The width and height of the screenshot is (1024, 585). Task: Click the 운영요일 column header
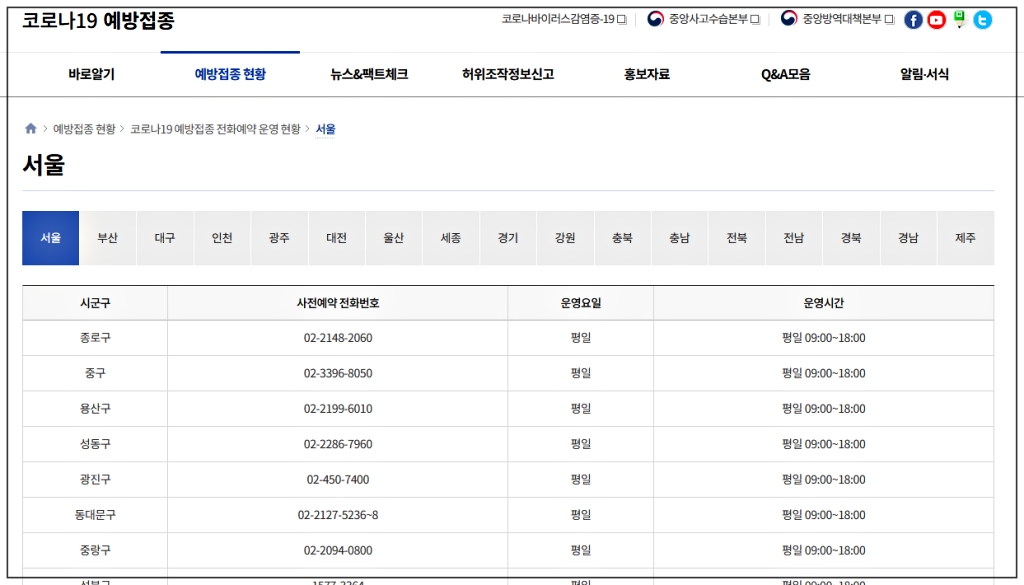pyautogui.click(x=581, y=303)
